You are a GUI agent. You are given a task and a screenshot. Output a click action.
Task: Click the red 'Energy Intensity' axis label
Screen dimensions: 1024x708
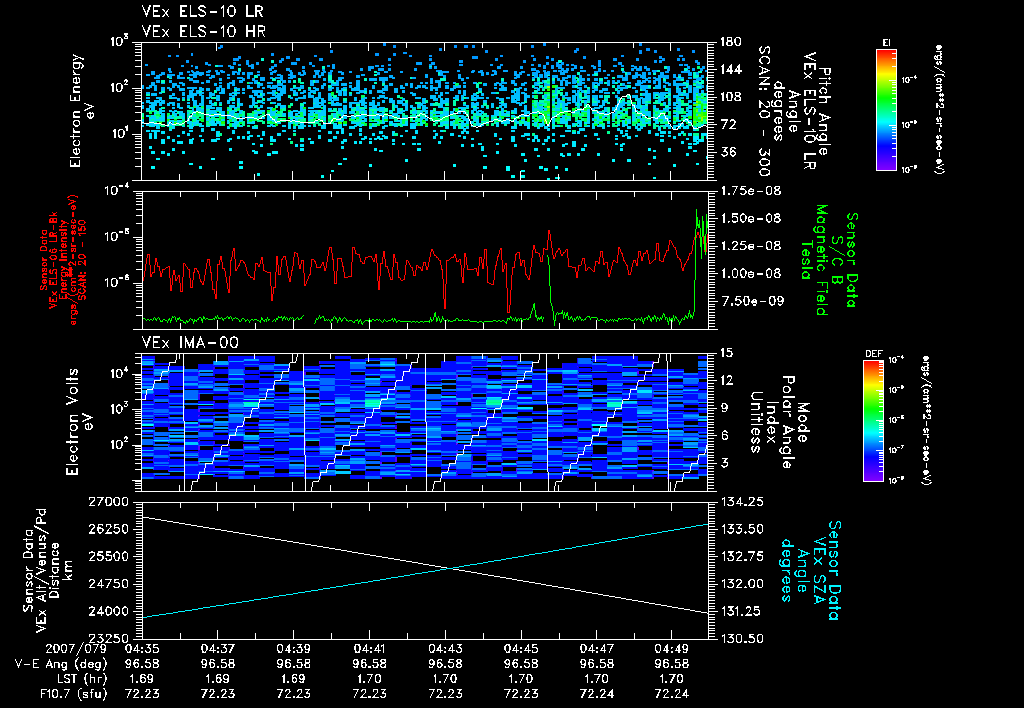coord(63,260)
